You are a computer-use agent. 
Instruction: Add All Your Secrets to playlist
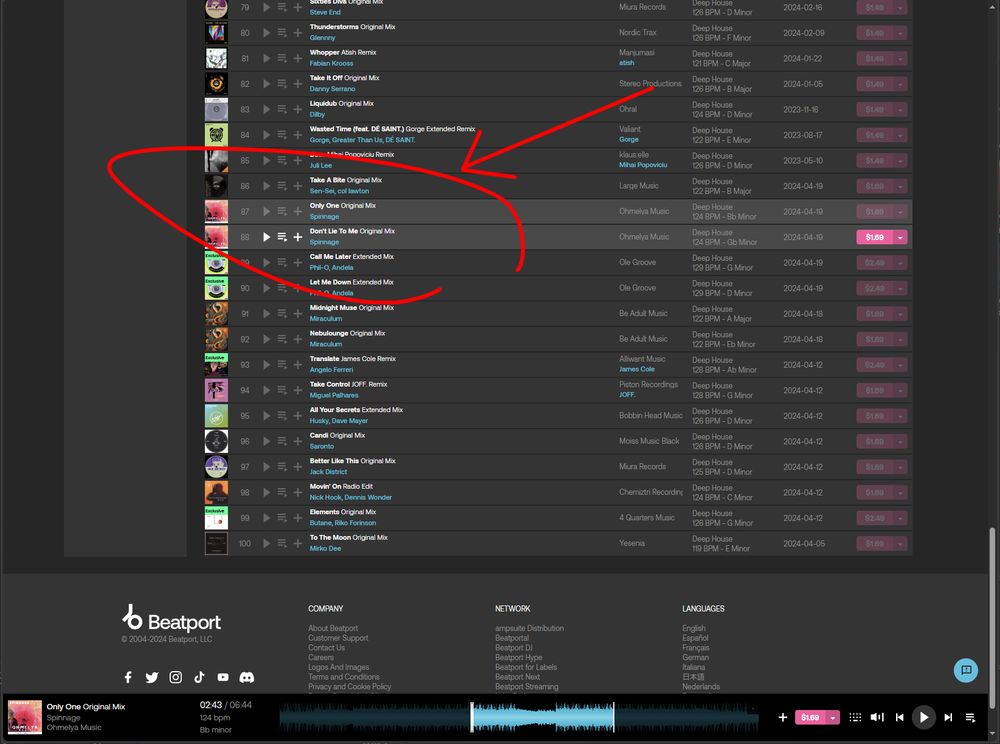[x=298, y=416]
